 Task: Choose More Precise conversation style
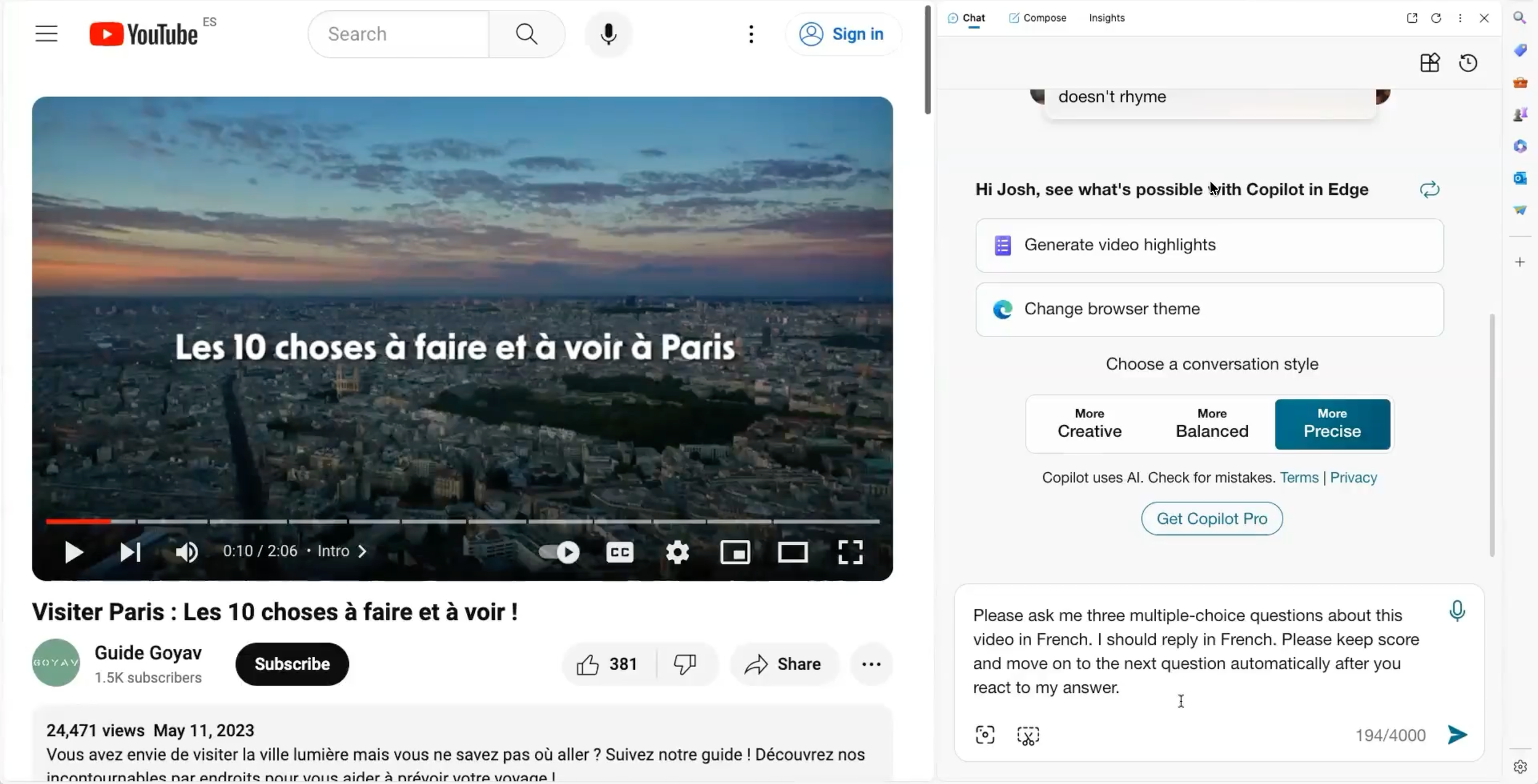1333,424
